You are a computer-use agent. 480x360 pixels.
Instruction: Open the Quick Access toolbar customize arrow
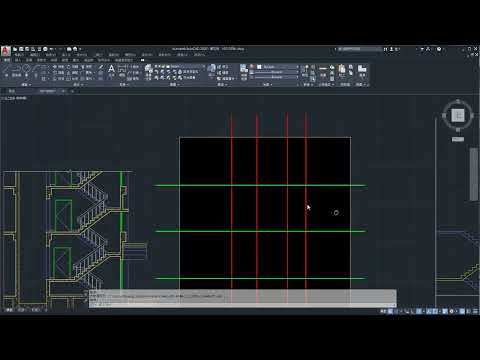[x=80, y=49]
